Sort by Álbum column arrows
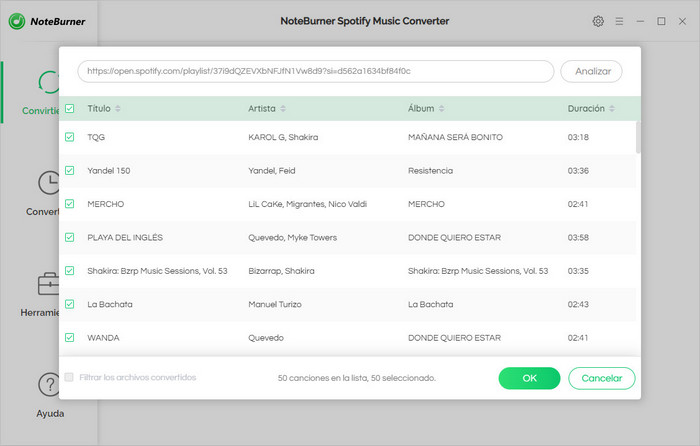This screenshot has width=700, height=446. (x=442, y=108)
